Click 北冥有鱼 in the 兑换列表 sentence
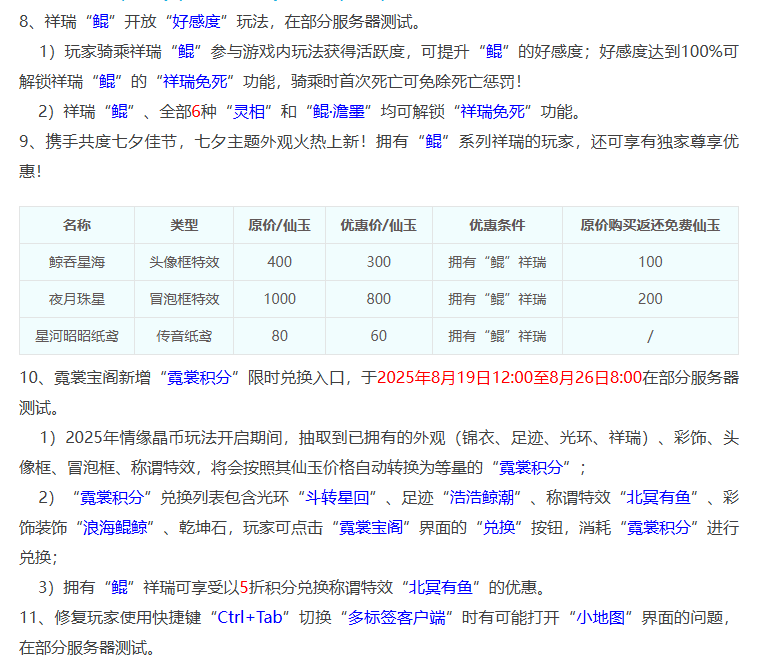Viewport: 762px width, 668px height. pos(658,497)
